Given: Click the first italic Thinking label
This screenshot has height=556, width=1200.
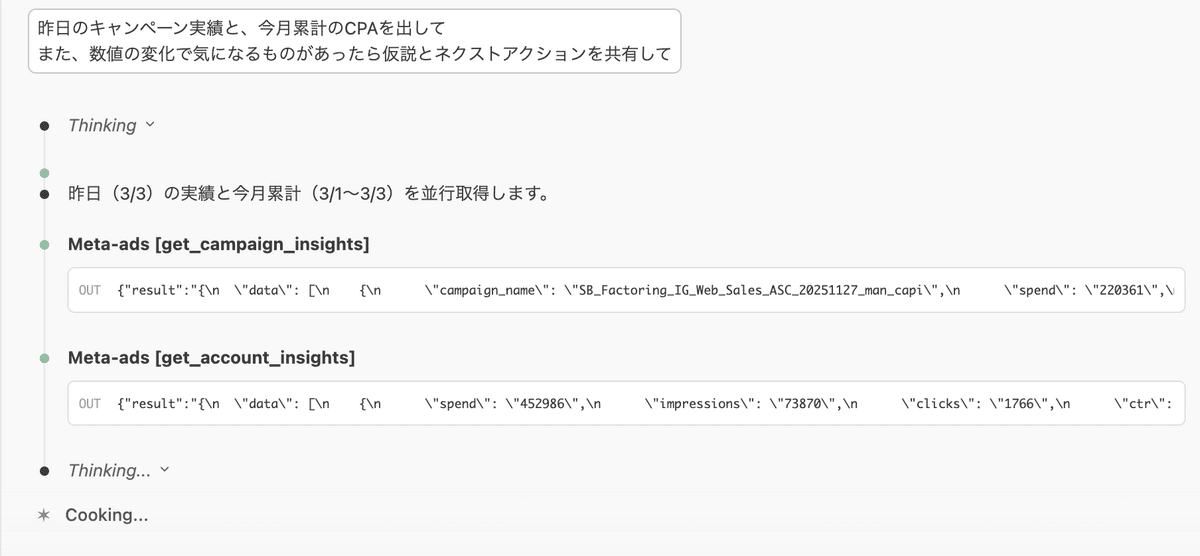Looking at the screenshot, I should click(x=102, y=125).
